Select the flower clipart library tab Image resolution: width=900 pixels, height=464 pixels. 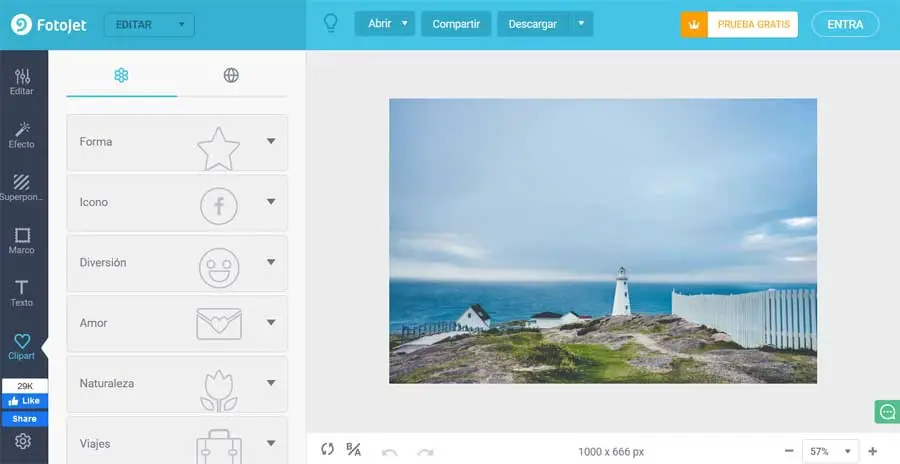[x=121, y=75]
